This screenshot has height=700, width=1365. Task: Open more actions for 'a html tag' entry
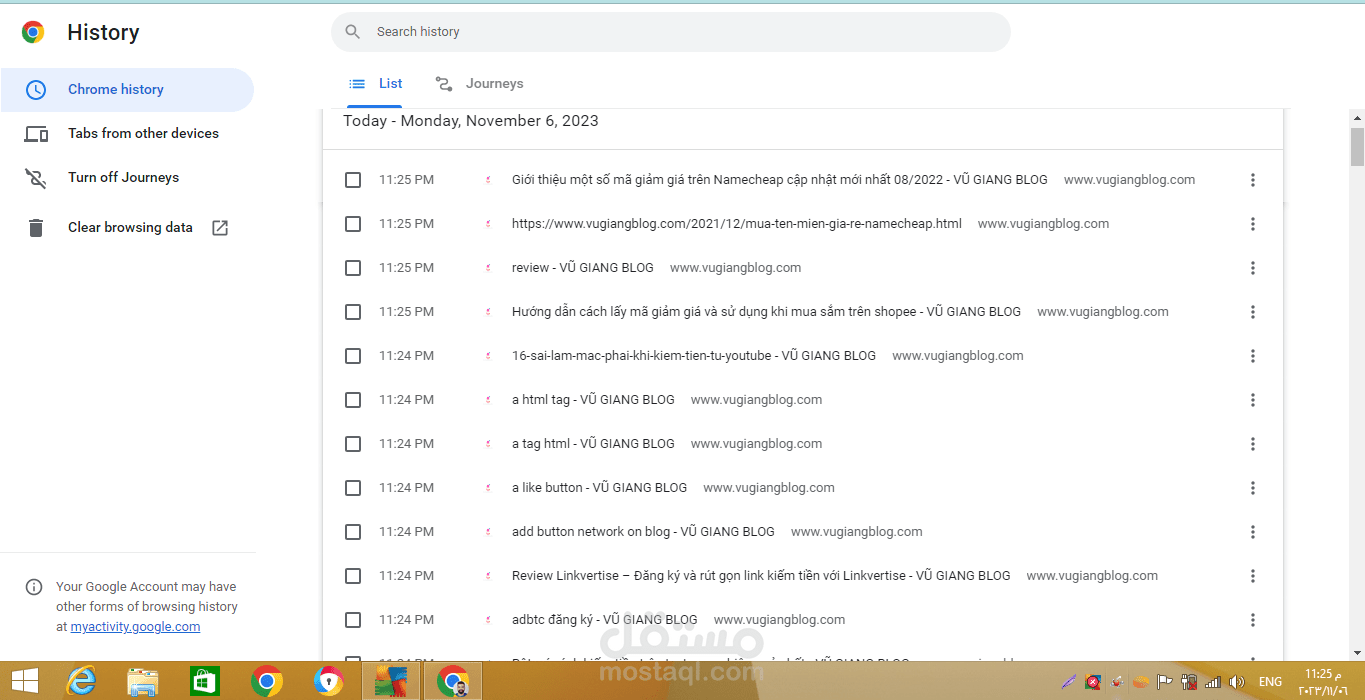pos(1252,400)
